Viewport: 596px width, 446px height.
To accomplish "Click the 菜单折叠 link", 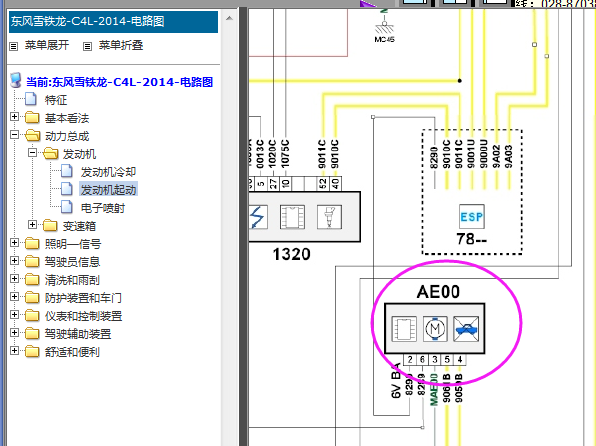I will point(121,45).
